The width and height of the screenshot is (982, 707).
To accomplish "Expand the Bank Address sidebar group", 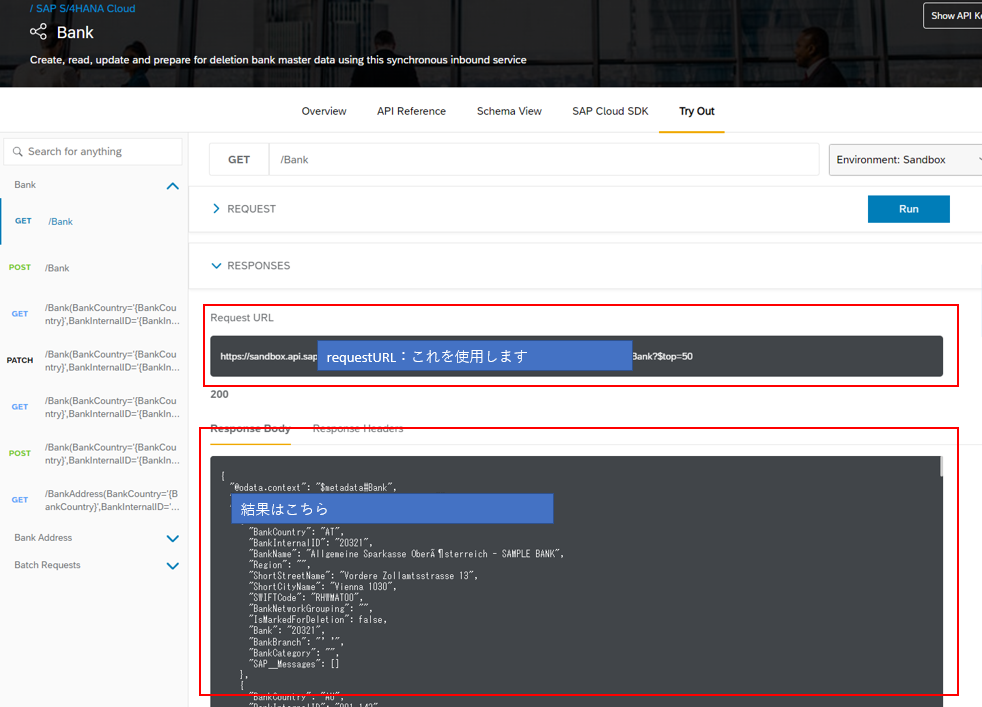I will (x=173, y=539).
